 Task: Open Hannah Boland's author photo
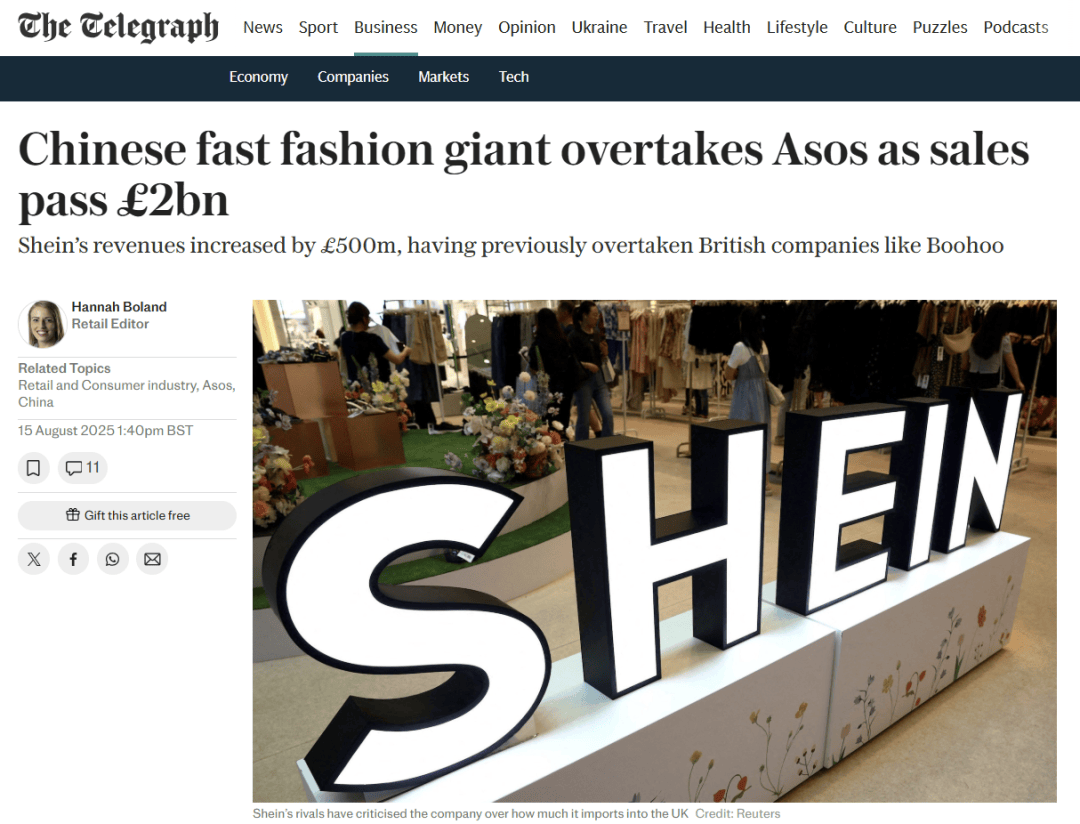pyautogui.click(x=42, y=324)
